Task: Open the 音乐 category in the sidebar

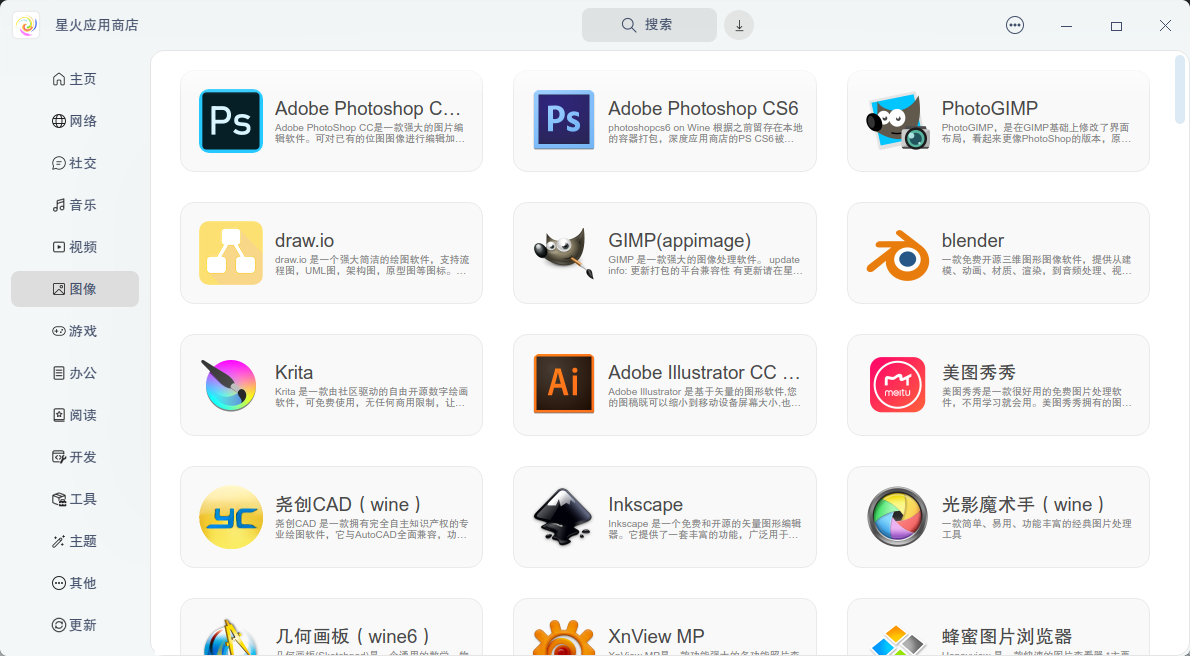Action: [x=76, y=204]
